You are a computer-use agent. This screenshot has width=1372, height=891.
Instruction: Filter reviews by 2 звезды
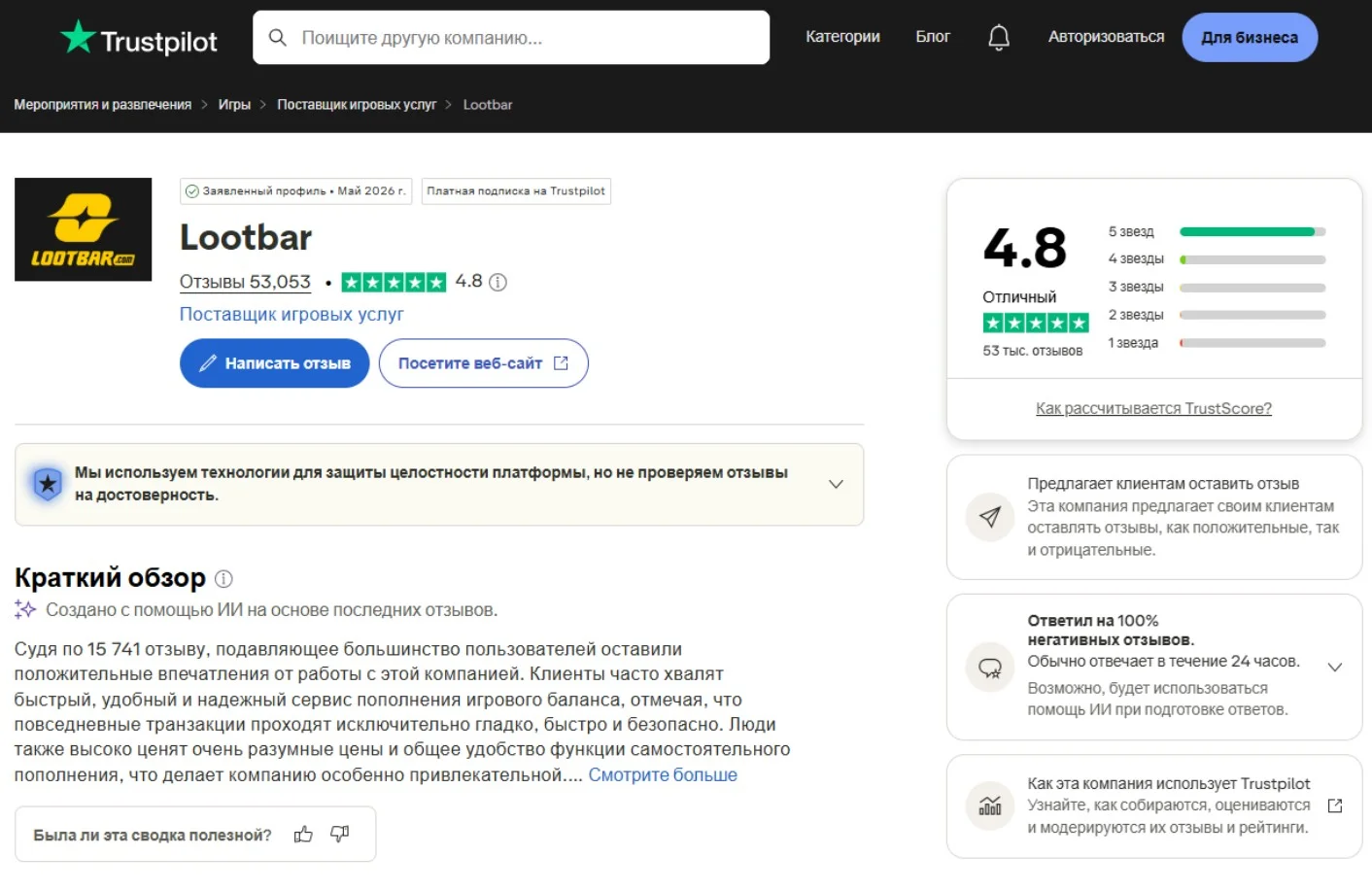[x=1217, y=315]
